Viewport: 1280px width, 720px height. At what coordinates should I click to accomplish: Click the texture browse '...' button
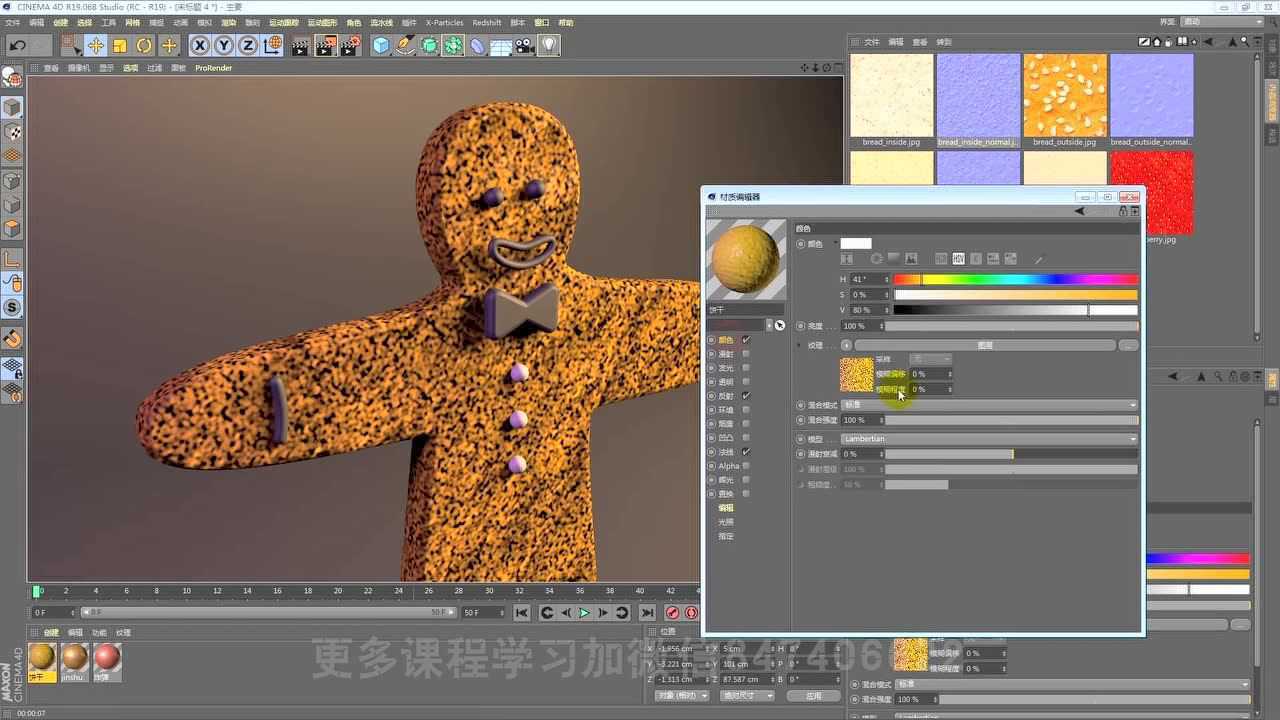click(x=1128, y=345)
